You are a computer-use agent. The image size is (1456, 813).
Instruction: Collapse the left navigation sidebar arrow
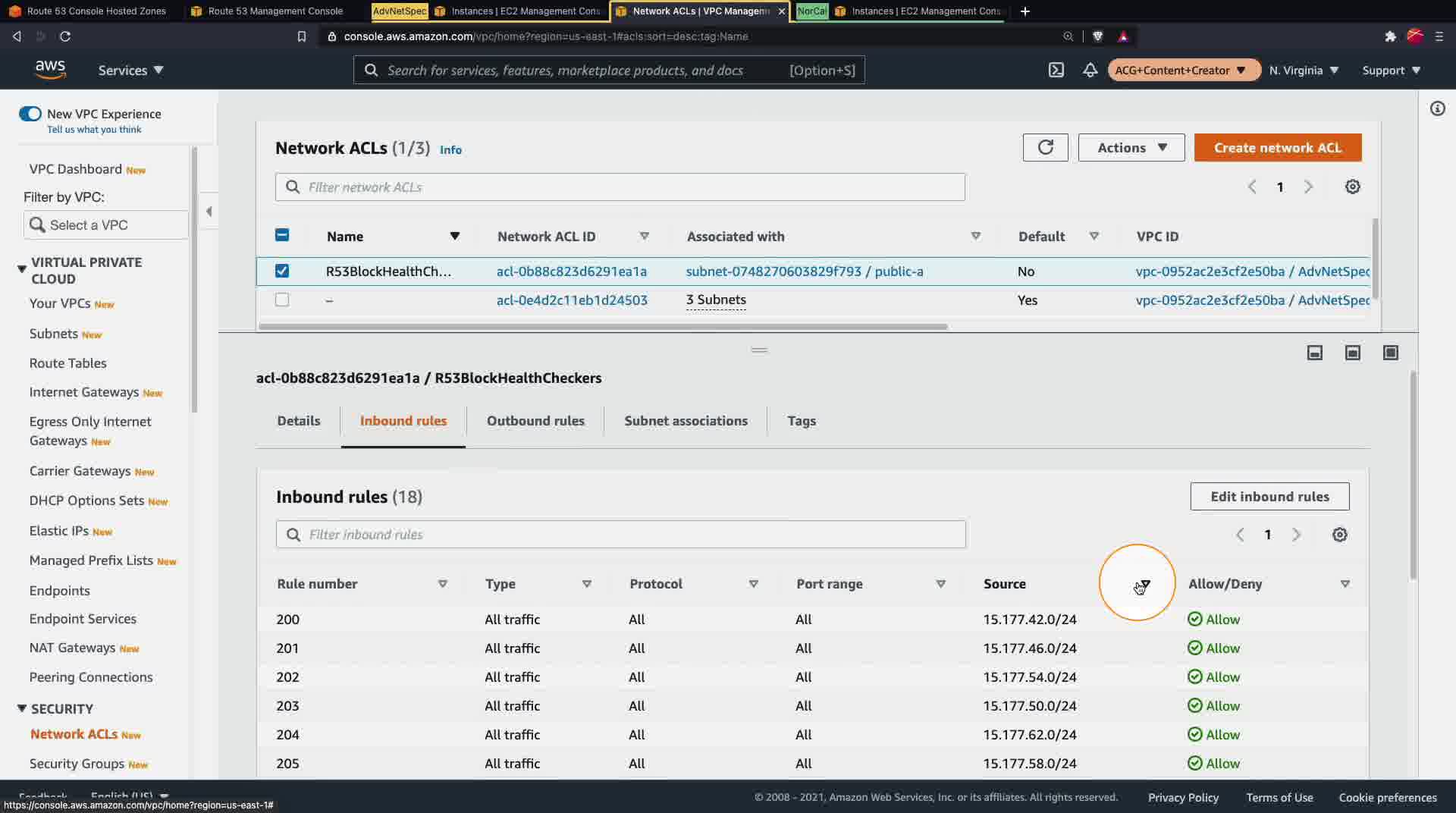(x=209, y=212)
